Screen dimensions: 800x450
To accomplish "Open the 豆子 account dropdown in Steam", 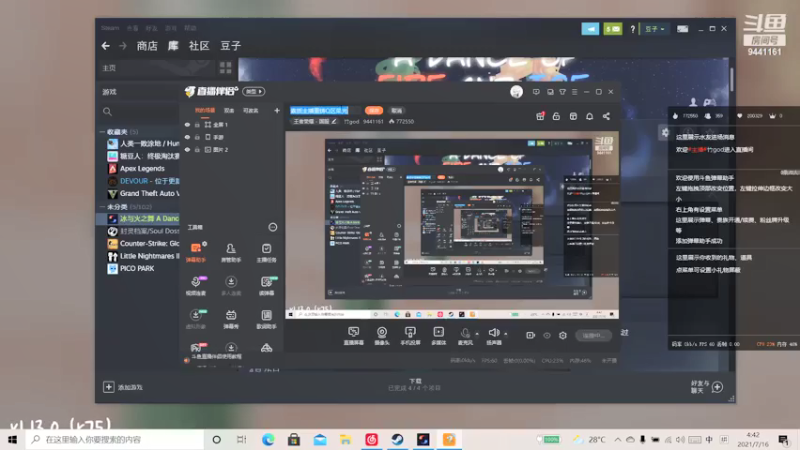I will pyautogui.click(x=655, y=29).
